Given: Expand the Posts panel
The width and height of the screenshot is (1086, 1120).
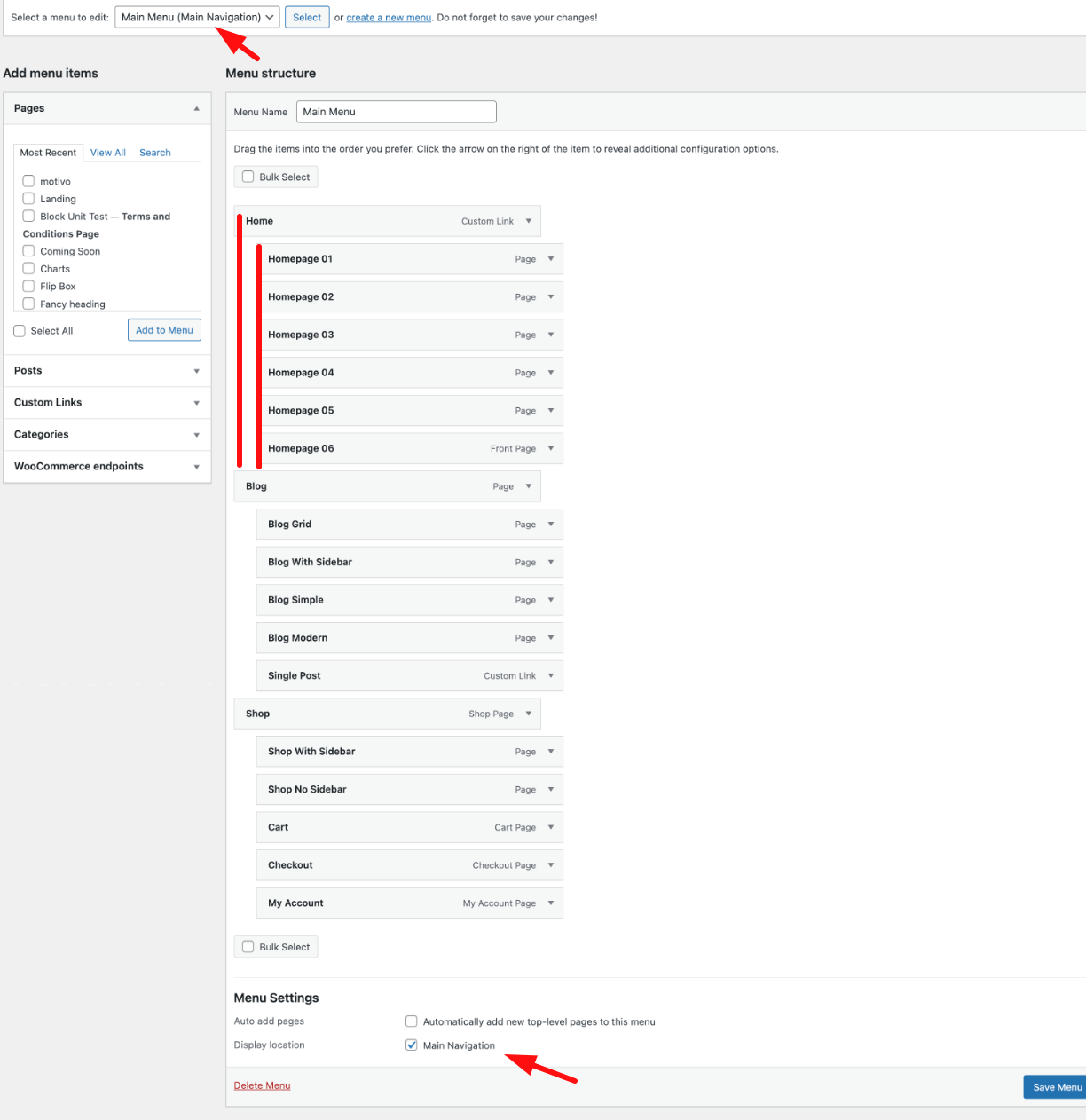Looking at the screenshot, I should tap(107, 371).
